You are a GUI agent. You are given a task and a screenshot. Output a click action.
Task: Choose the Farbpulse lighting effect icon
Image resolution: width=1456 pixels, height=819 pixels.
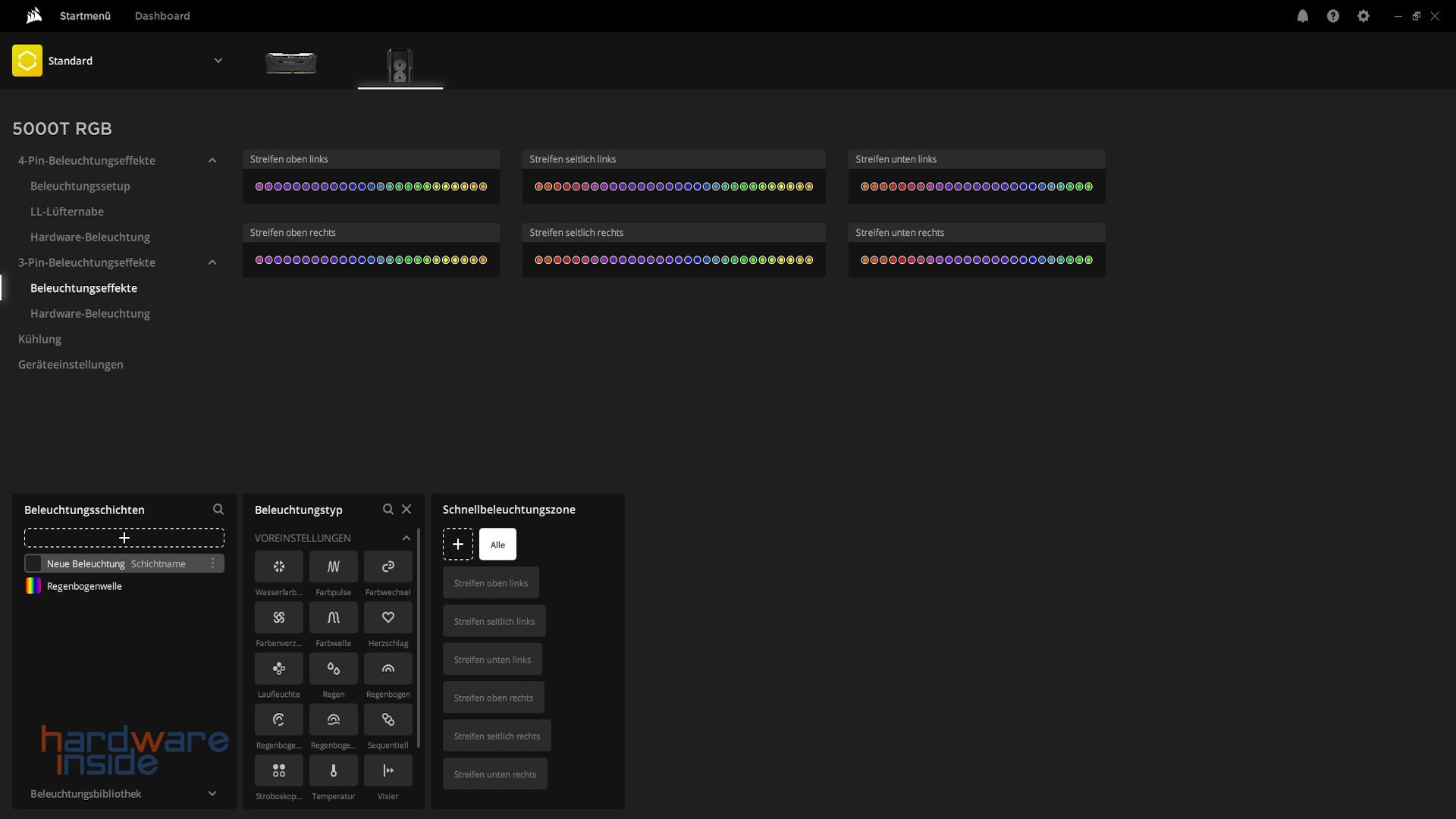pyautogui.click(x=333, y=566)
